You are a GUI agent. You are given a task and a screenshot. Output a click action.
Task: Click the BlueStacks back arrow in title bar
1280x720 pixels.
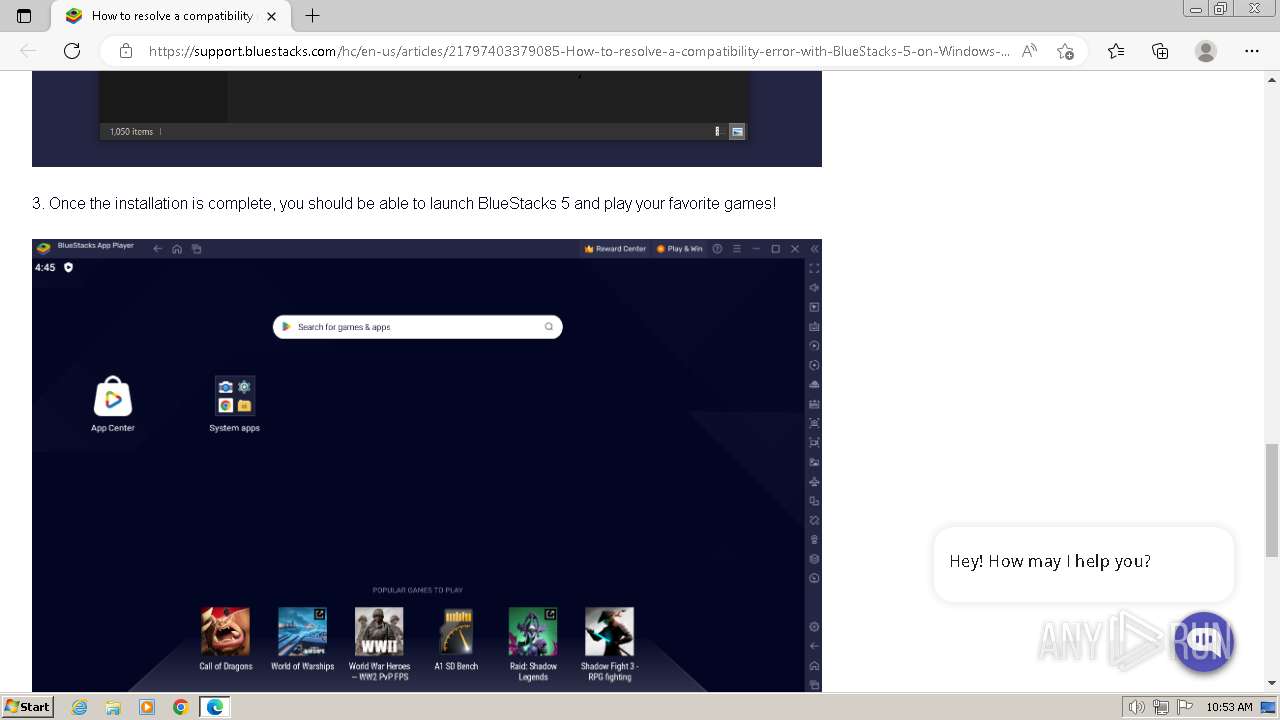(158, 249)
